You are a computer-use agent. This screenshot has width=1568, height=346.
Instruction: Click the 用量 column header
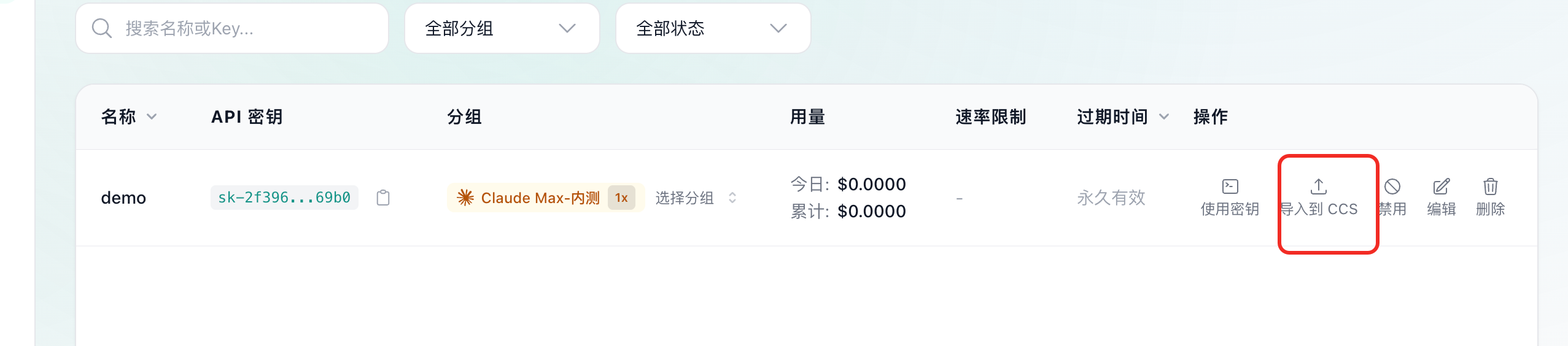point(807,117)
